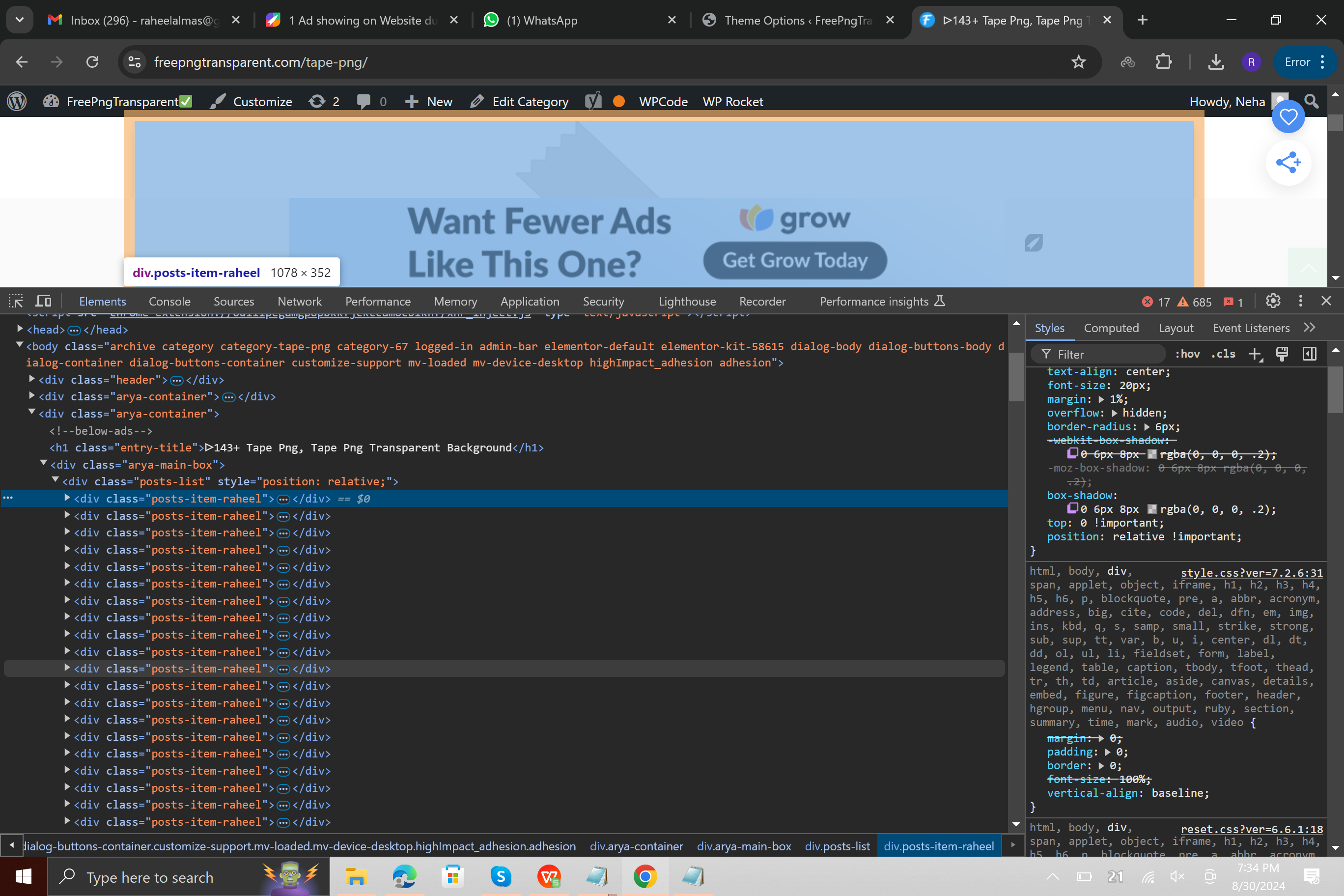Collapse the posts-list div node
Image resolution: width=1344 pixels, height=896 pixels.
(56, 480)
